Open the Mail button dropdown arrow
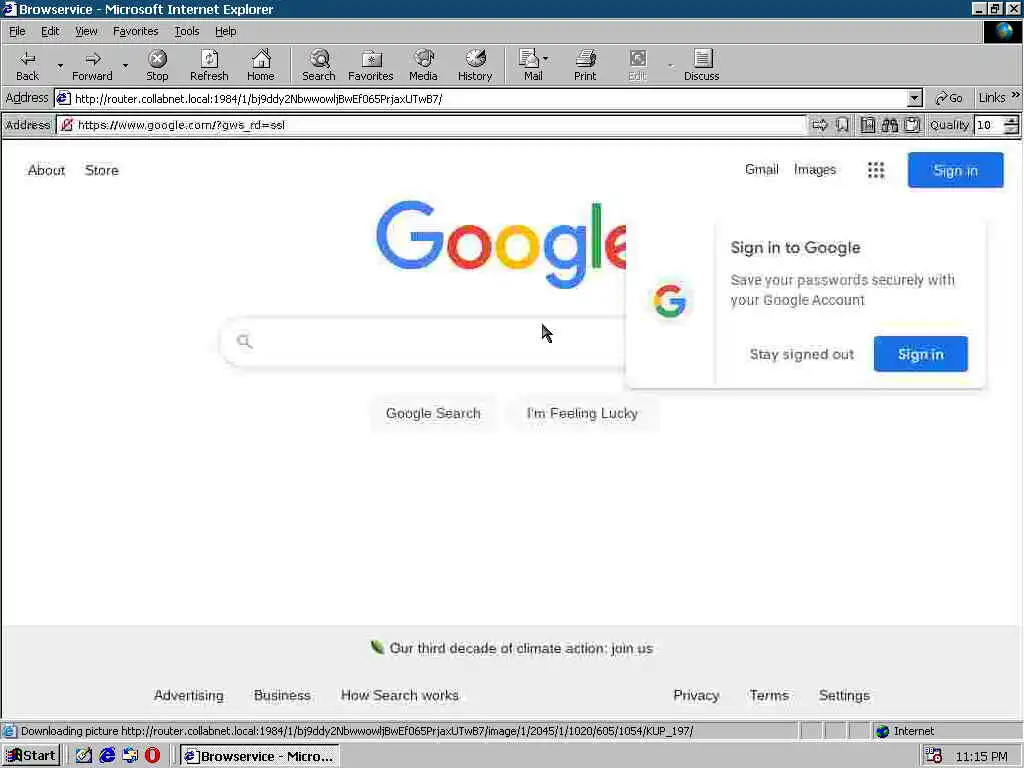1024x768 pixels. [546, 59]
